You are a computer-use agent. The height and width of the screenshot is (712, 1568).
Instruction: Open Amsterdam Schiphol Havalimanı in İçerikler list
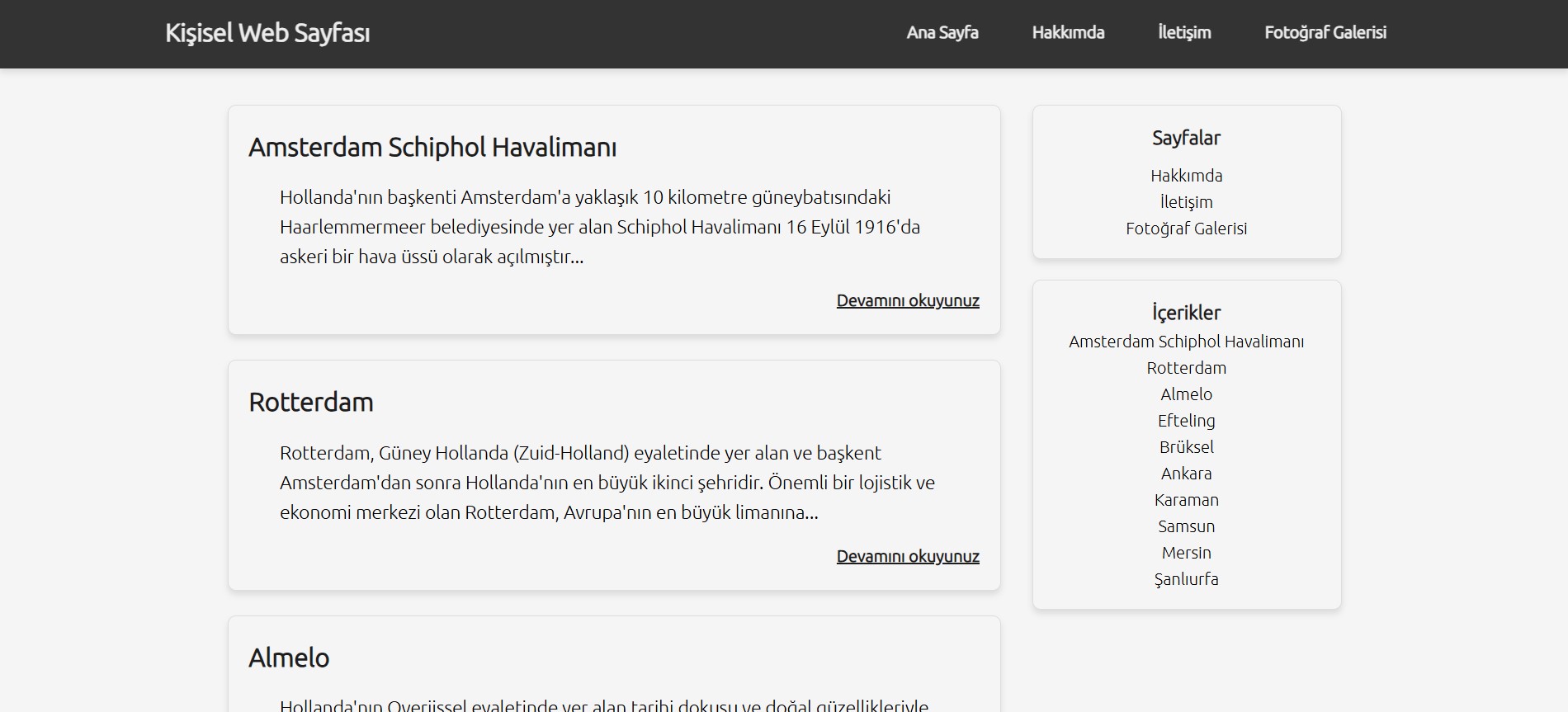[1187, 342]
